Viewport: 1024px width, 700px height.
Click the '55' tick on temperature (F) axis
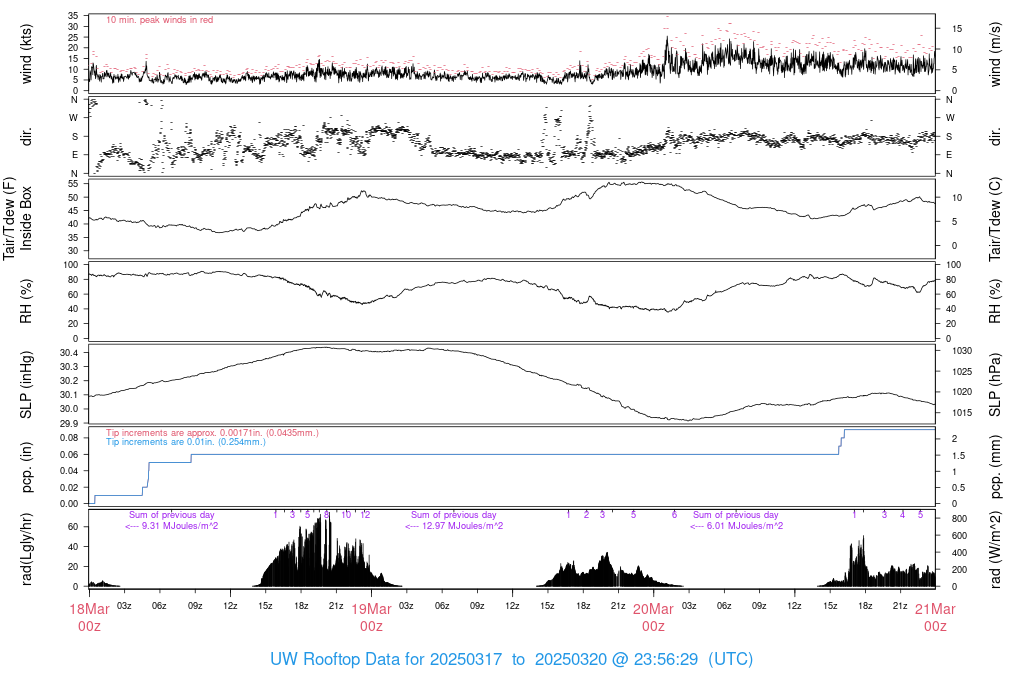(73, 184)
